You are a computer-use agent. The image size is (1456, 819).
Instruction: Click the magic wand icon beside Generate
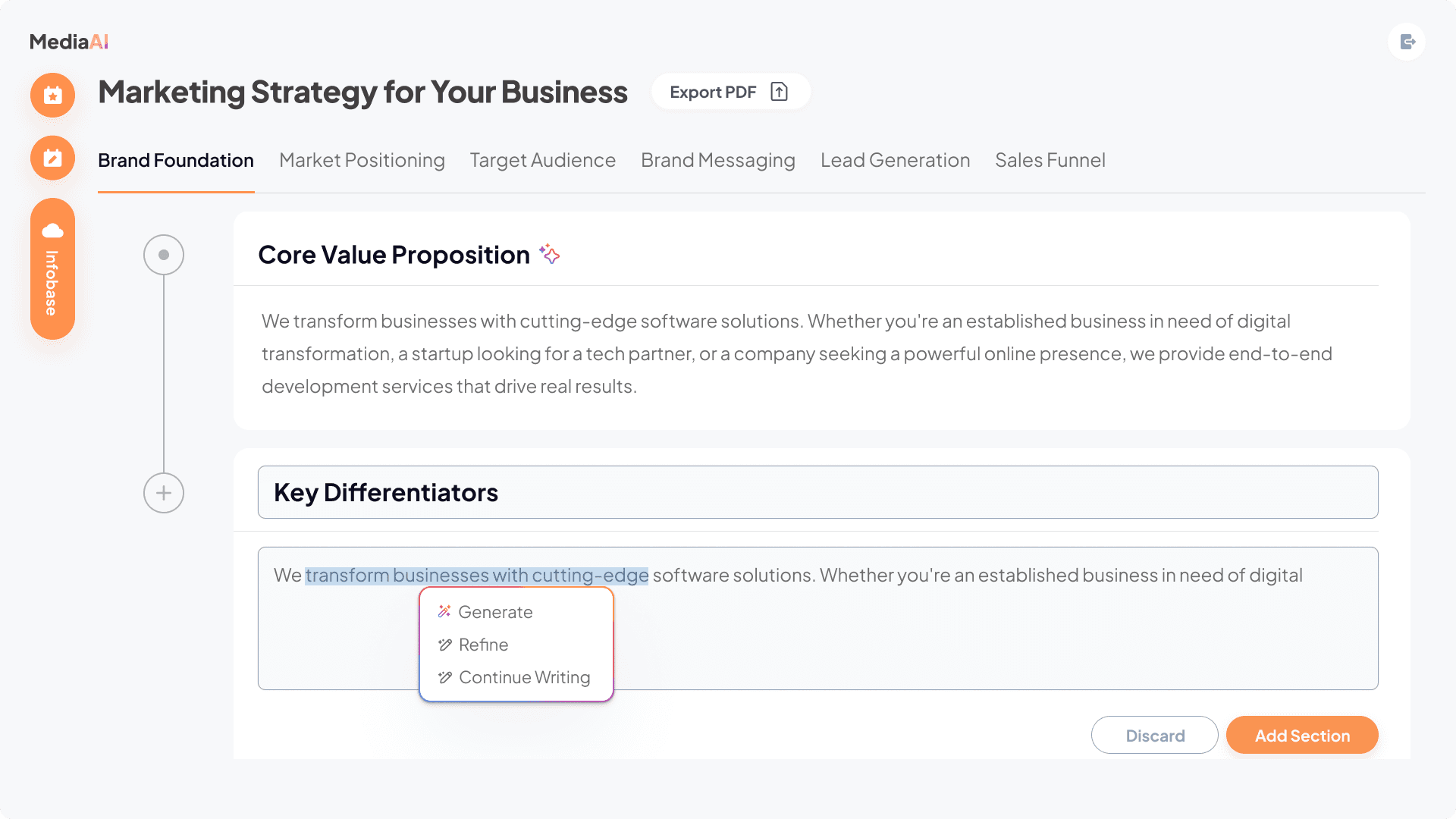point(444,611)
